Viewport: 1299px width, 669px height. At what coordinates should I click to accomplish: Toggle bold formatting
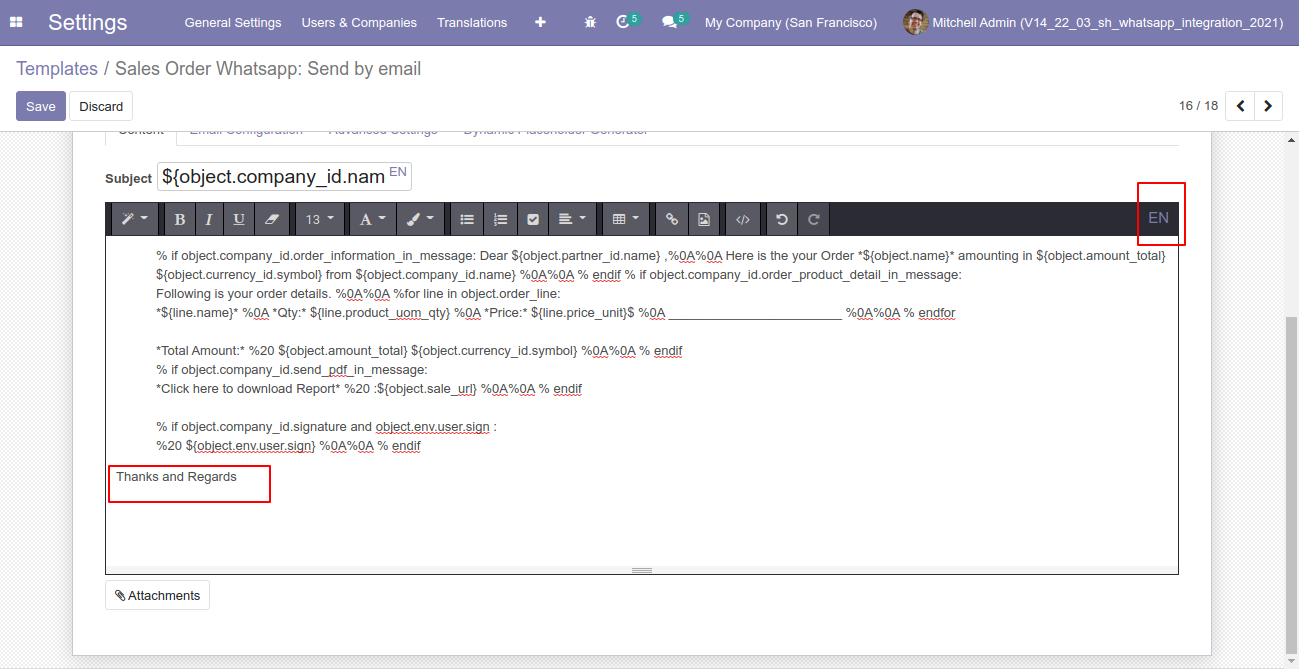[180, 219]
